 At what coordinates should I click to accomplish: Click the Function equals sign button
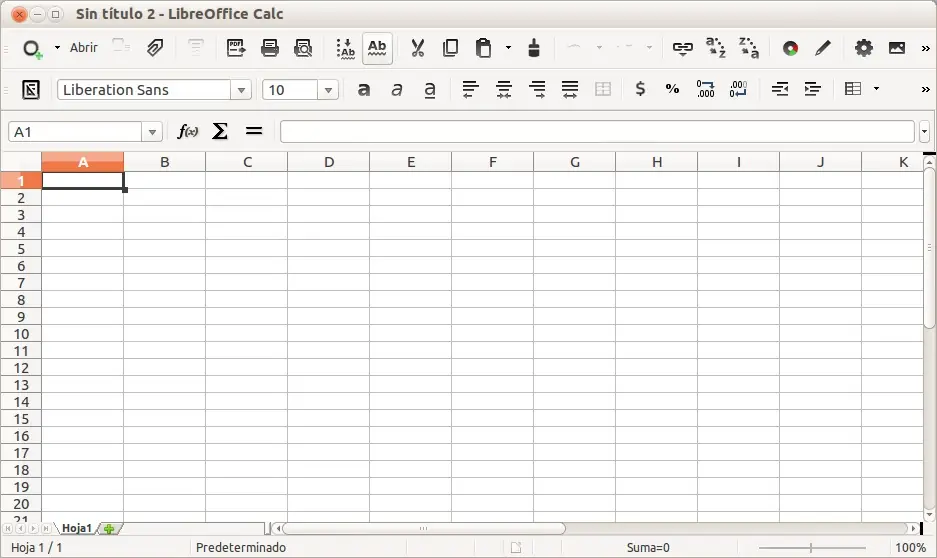coord(254,130)
